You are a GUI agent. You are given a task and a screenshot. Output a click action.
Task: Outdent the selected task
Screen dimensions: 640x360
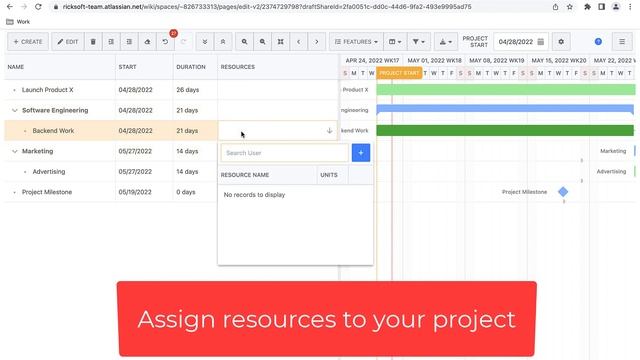(x=111, y=42)
